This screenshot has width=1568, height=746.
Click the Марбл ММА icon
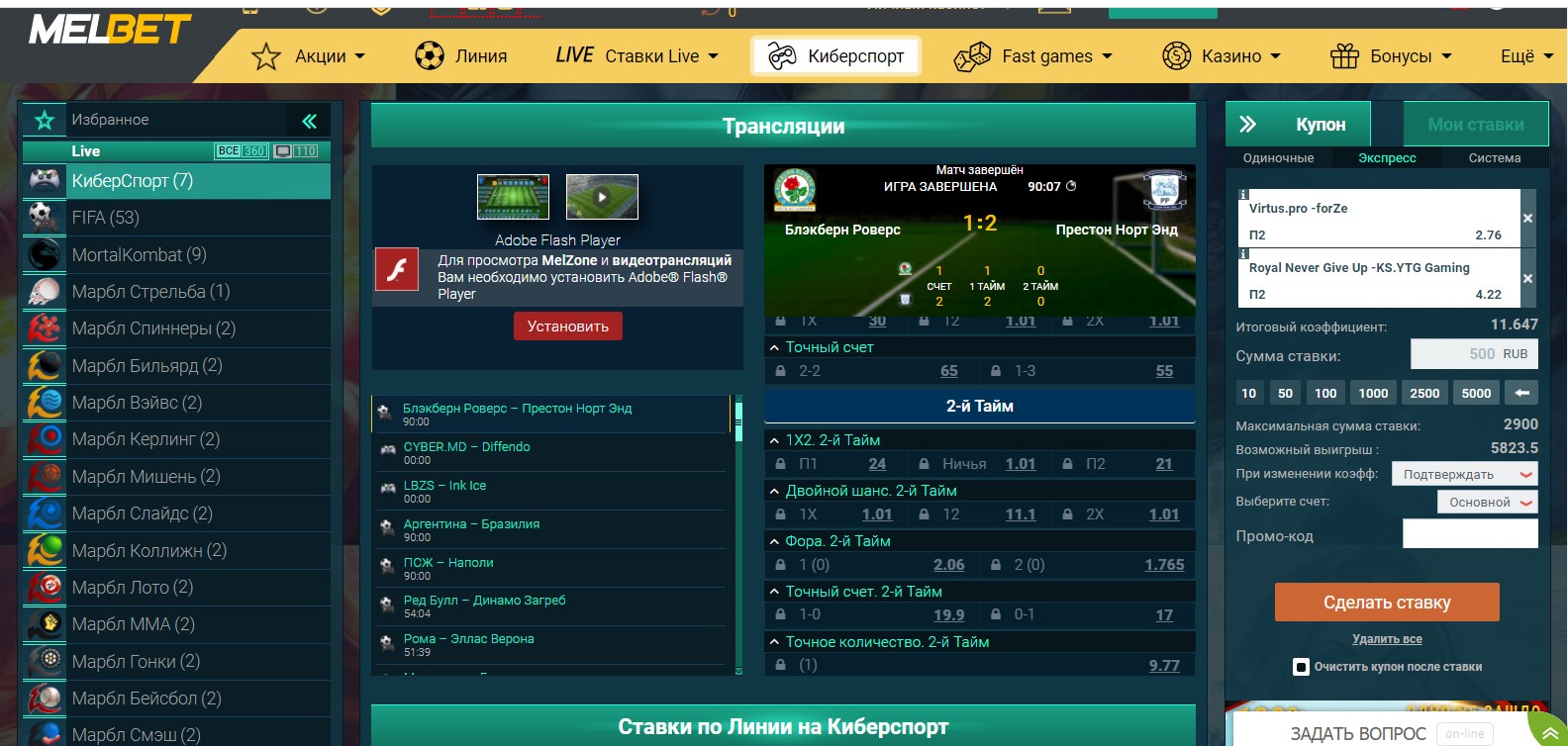click(x=43, y=623)
